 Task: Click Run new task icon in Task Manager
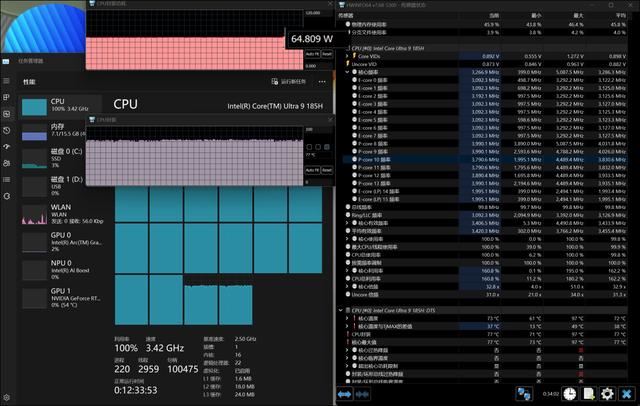point(275,82)
